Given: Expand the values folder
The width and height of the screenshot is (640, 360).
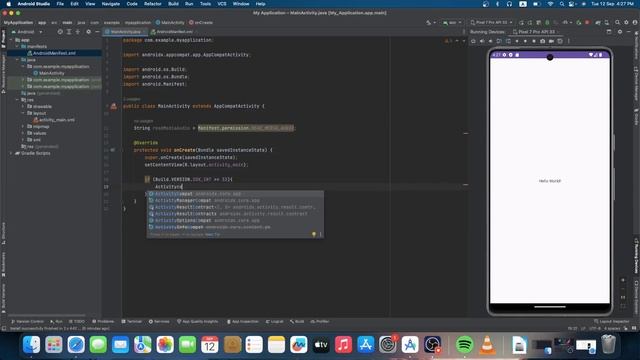Looking at the screenshot, I should (x=23, y=133).
